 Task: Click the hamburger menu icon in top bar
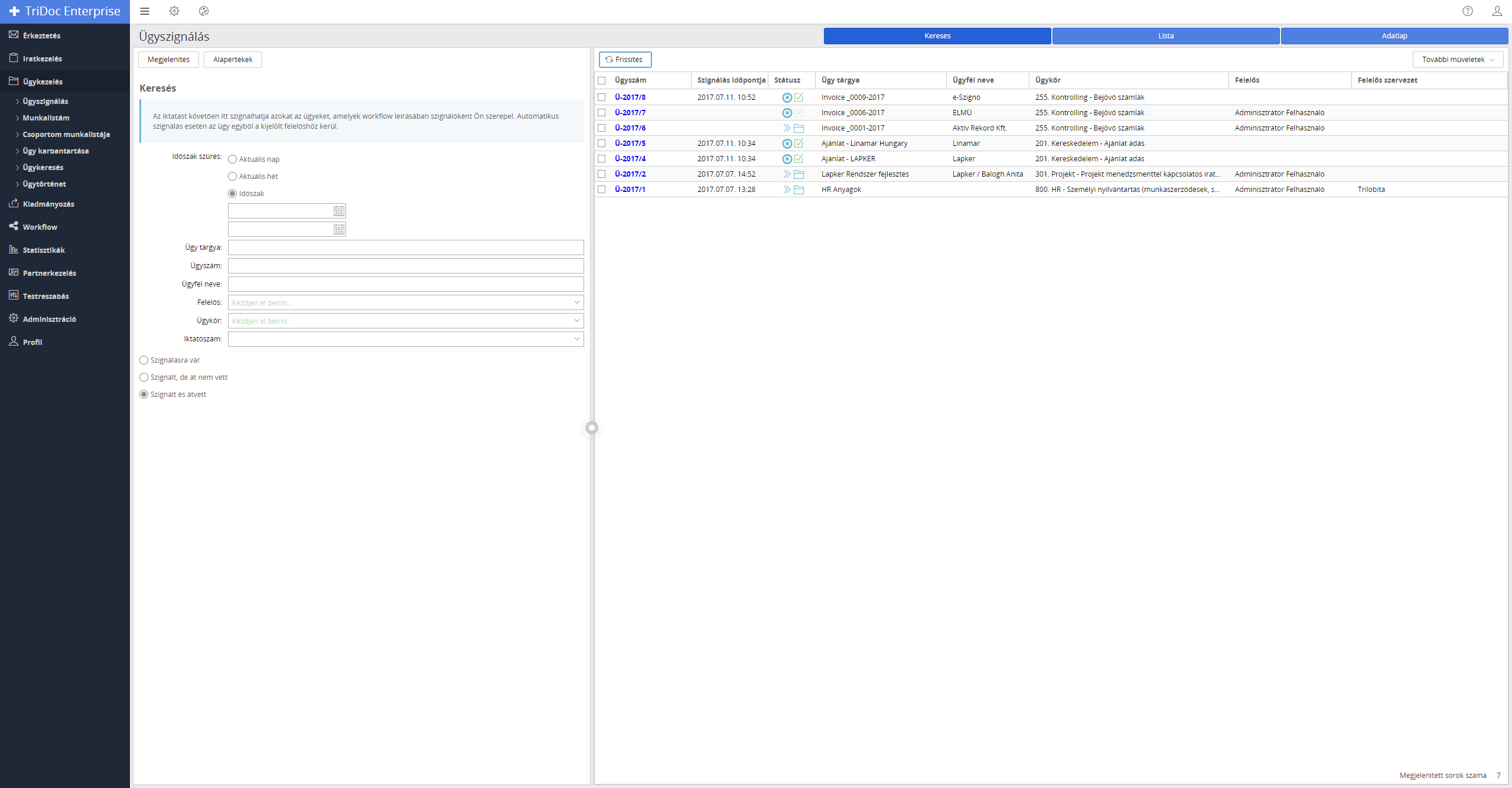[x=145, y=11]
